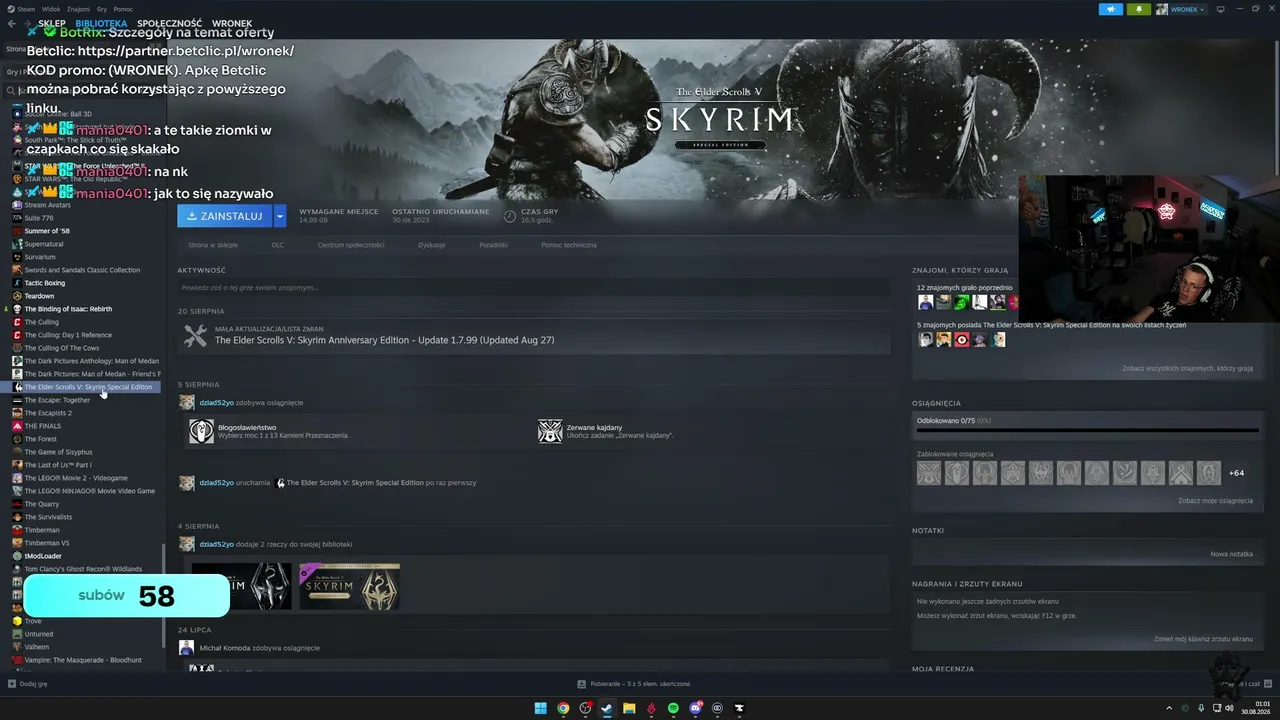The image size is (1280, 720).
Task: Open the WRONEK account dropdown
Action: click(x=1182, y=9)
